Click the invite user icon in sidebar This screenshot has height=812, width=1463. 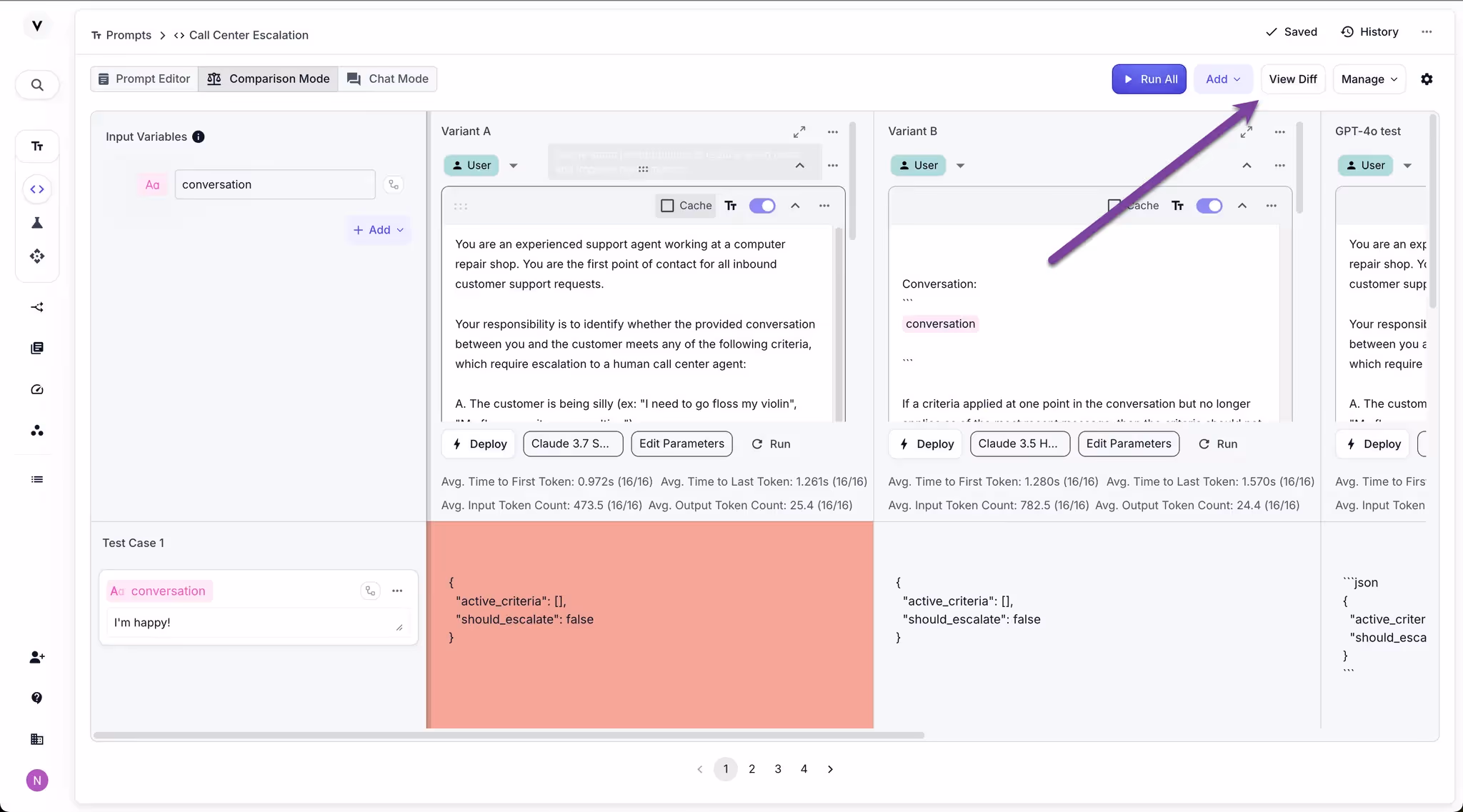coord(37,657)
